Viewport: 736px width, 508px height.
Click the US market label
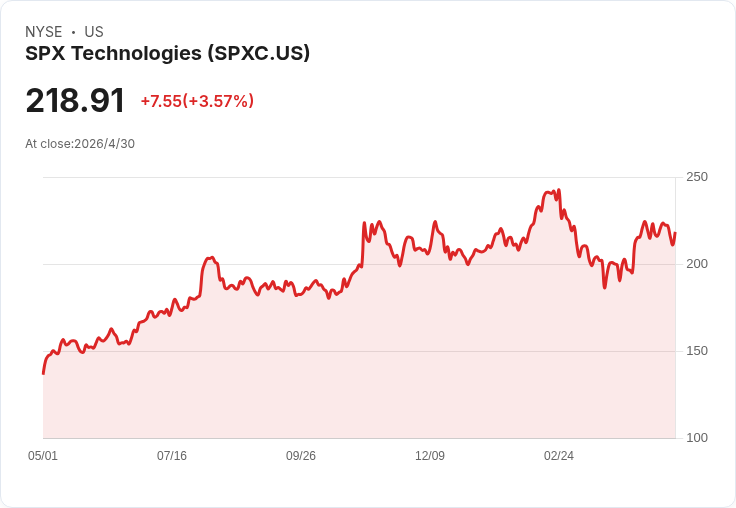tap(94, 32)
